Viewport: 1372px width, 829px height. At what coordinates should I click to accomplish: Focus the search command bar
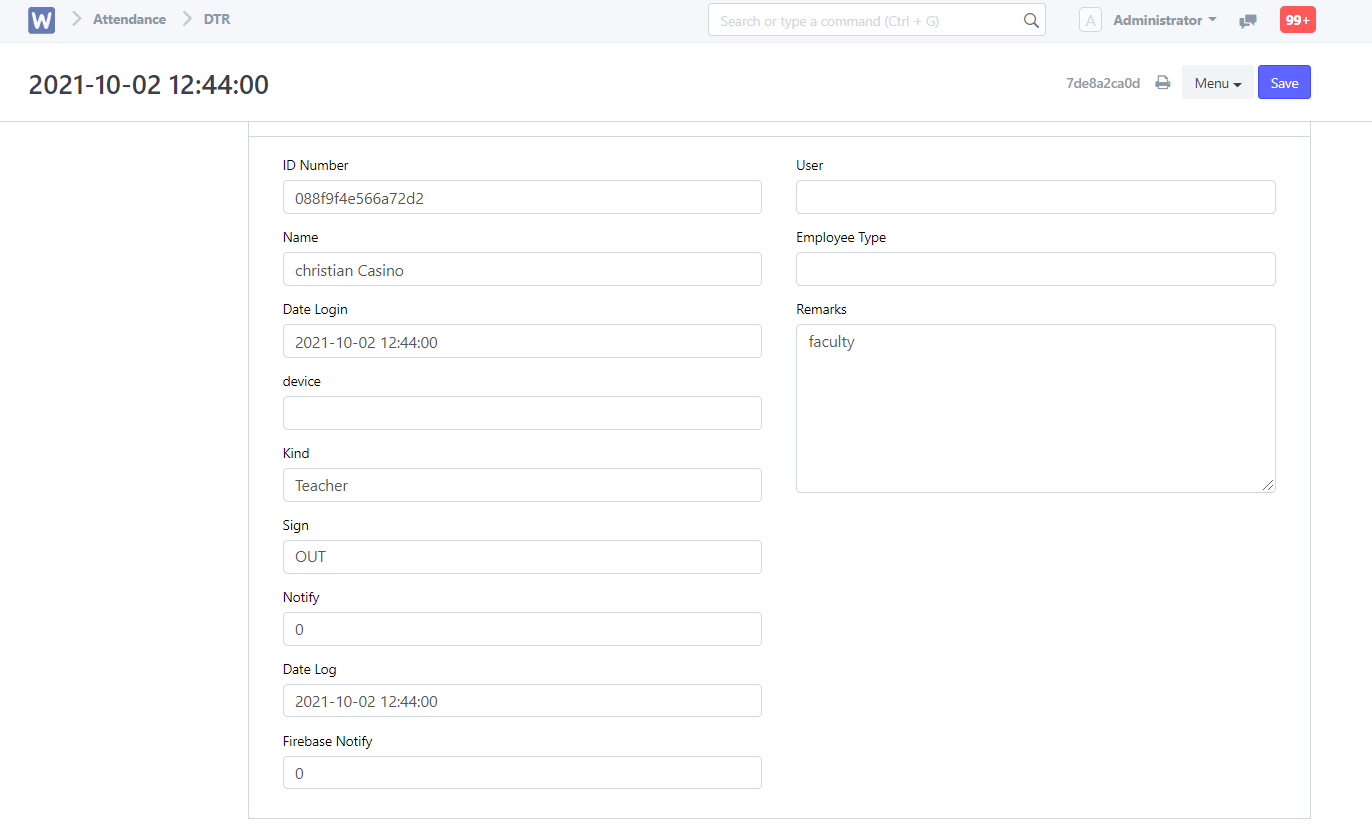(877, 20)
